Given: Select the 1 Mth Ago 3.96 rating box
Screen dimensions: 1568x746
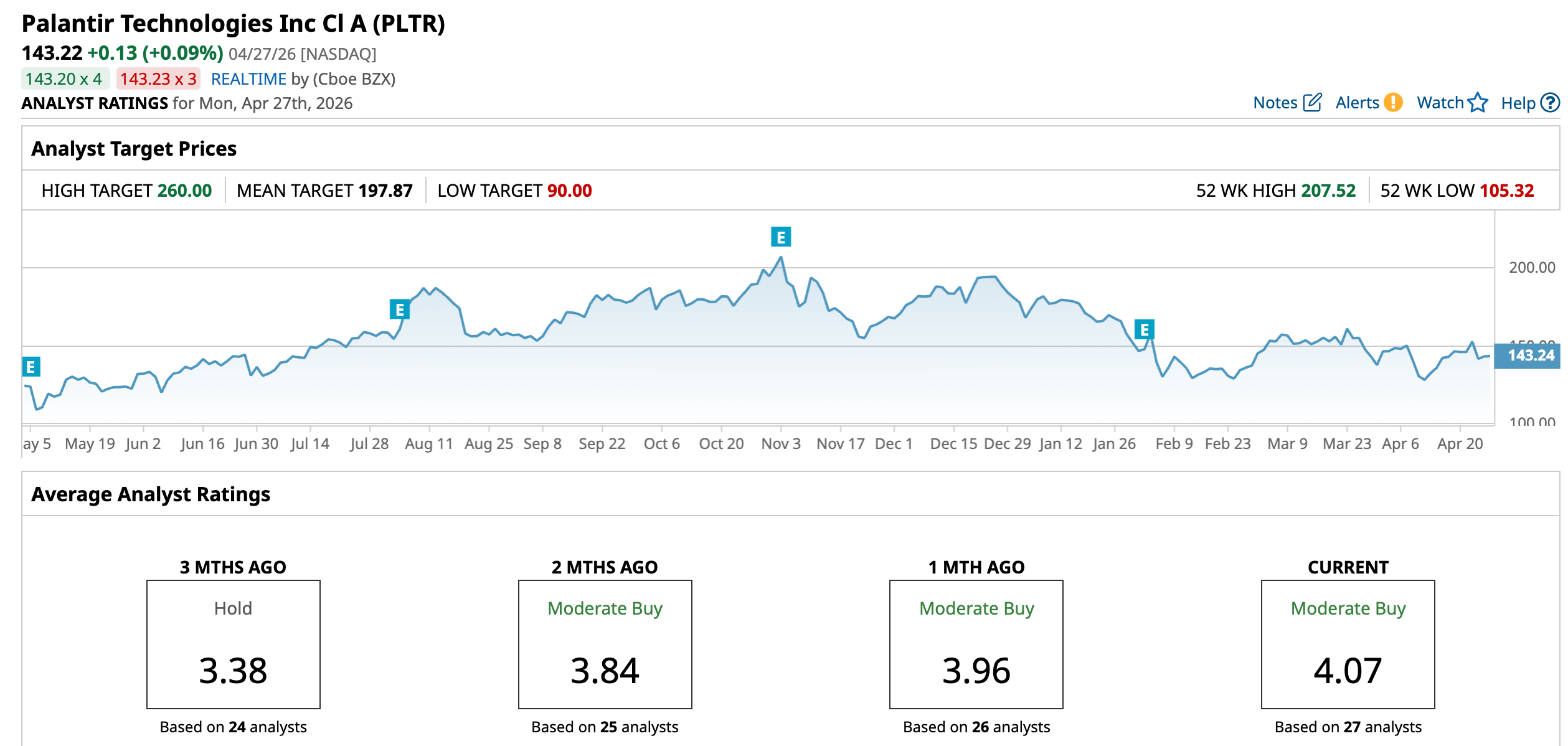Looking at the screenshot, I should click(976, 644).
